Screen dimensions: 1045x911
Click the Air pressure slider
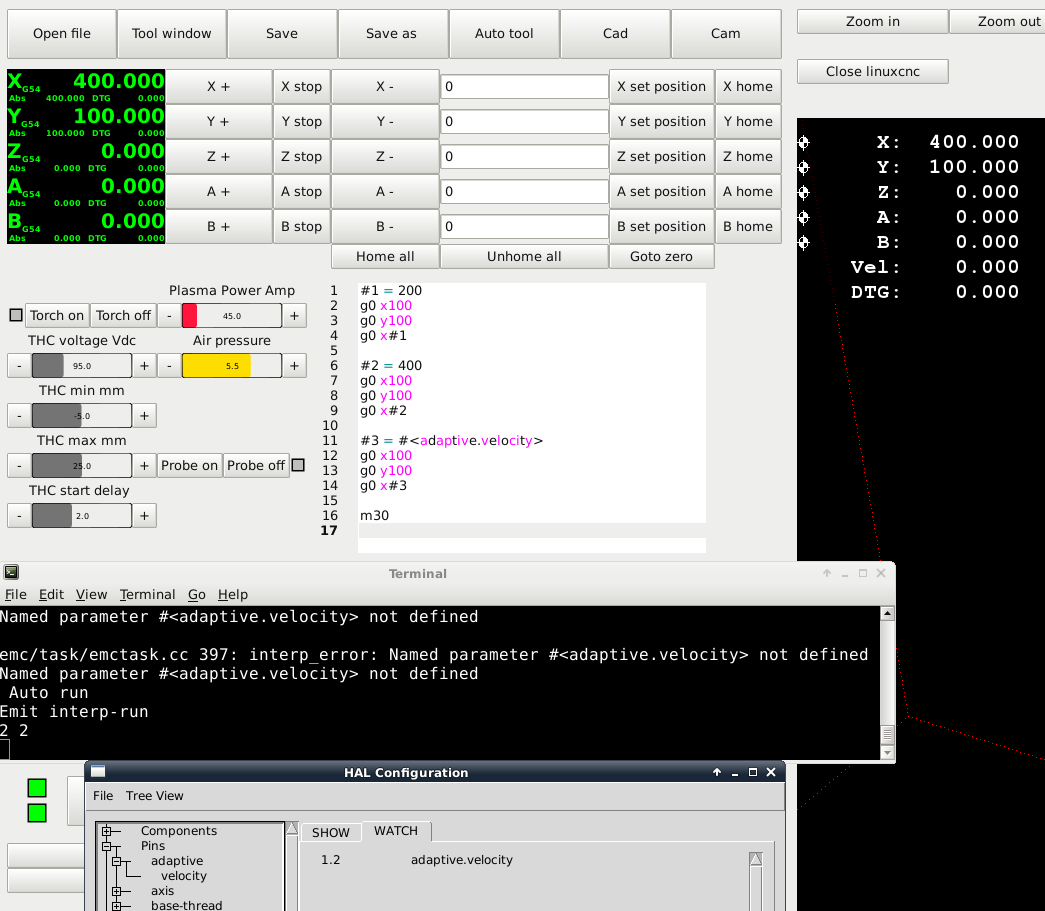[232, 366]
